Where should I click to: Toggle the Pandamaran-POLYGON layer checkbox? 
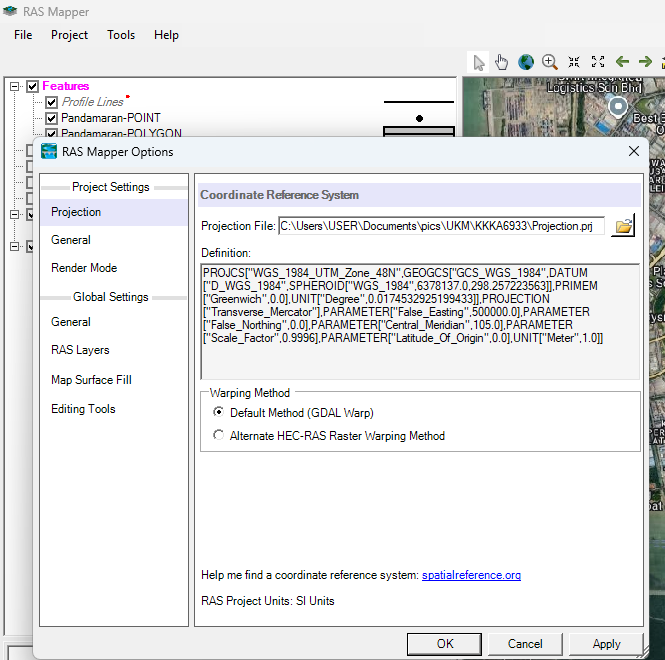coord(51,133)
